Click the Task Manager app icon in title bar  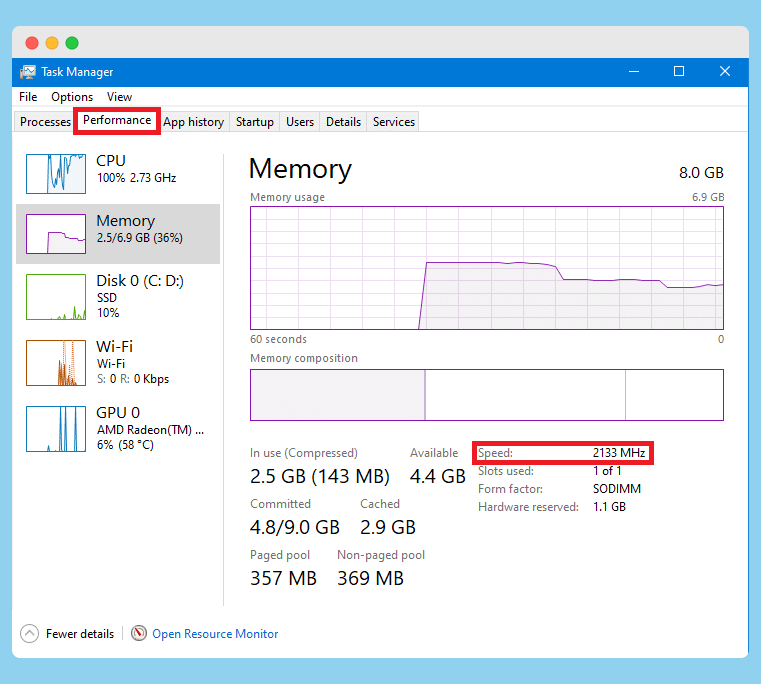28,72
